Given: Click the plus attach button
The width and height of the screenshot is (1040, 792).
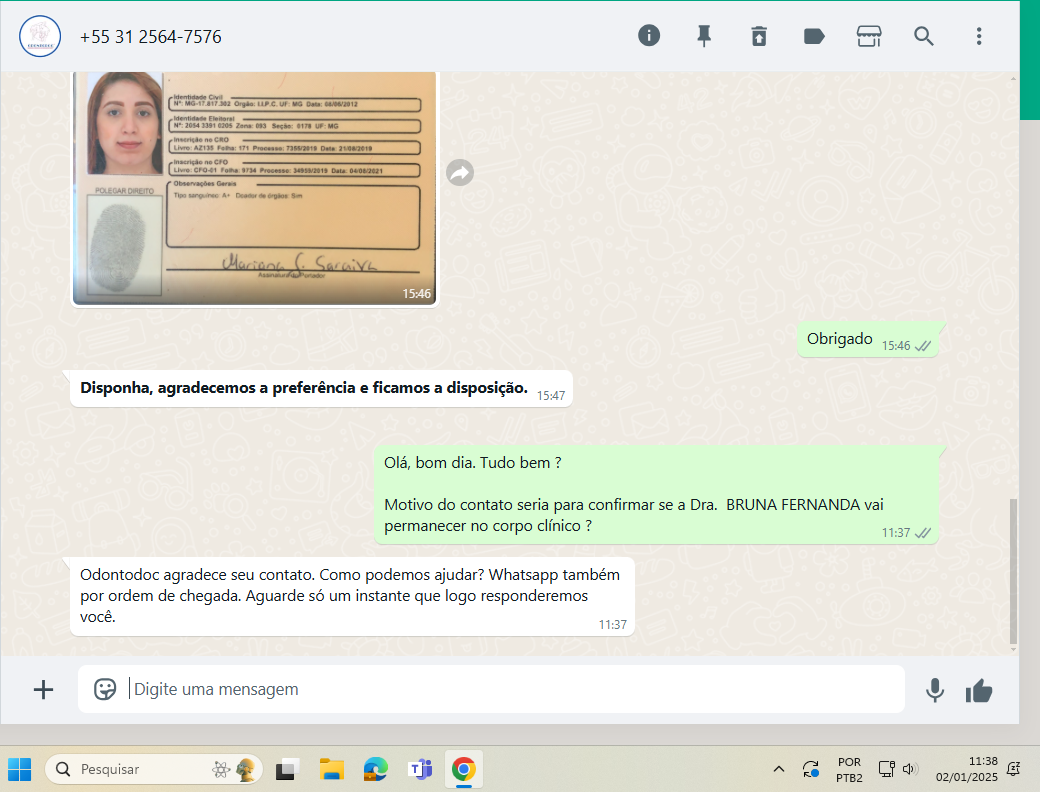Looking at the screenshot, I should tap(43, 690).
